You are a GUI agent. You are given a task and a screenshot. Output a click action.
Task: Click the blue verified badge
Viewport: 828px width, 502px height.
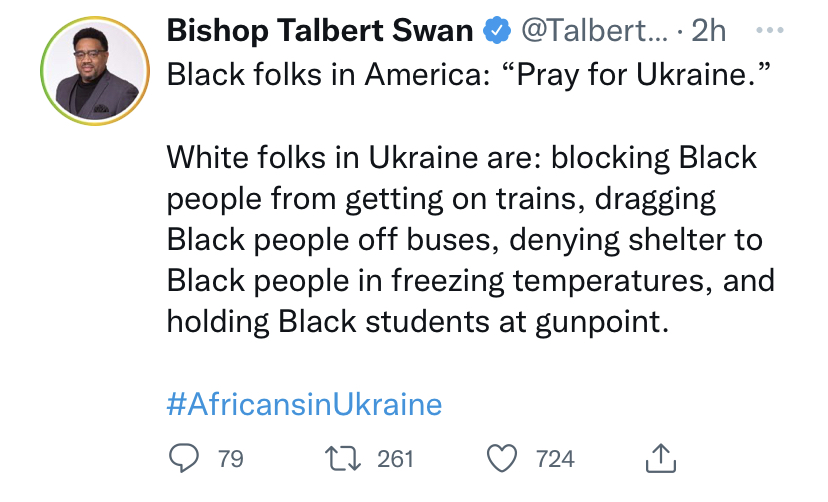[496, 32]
